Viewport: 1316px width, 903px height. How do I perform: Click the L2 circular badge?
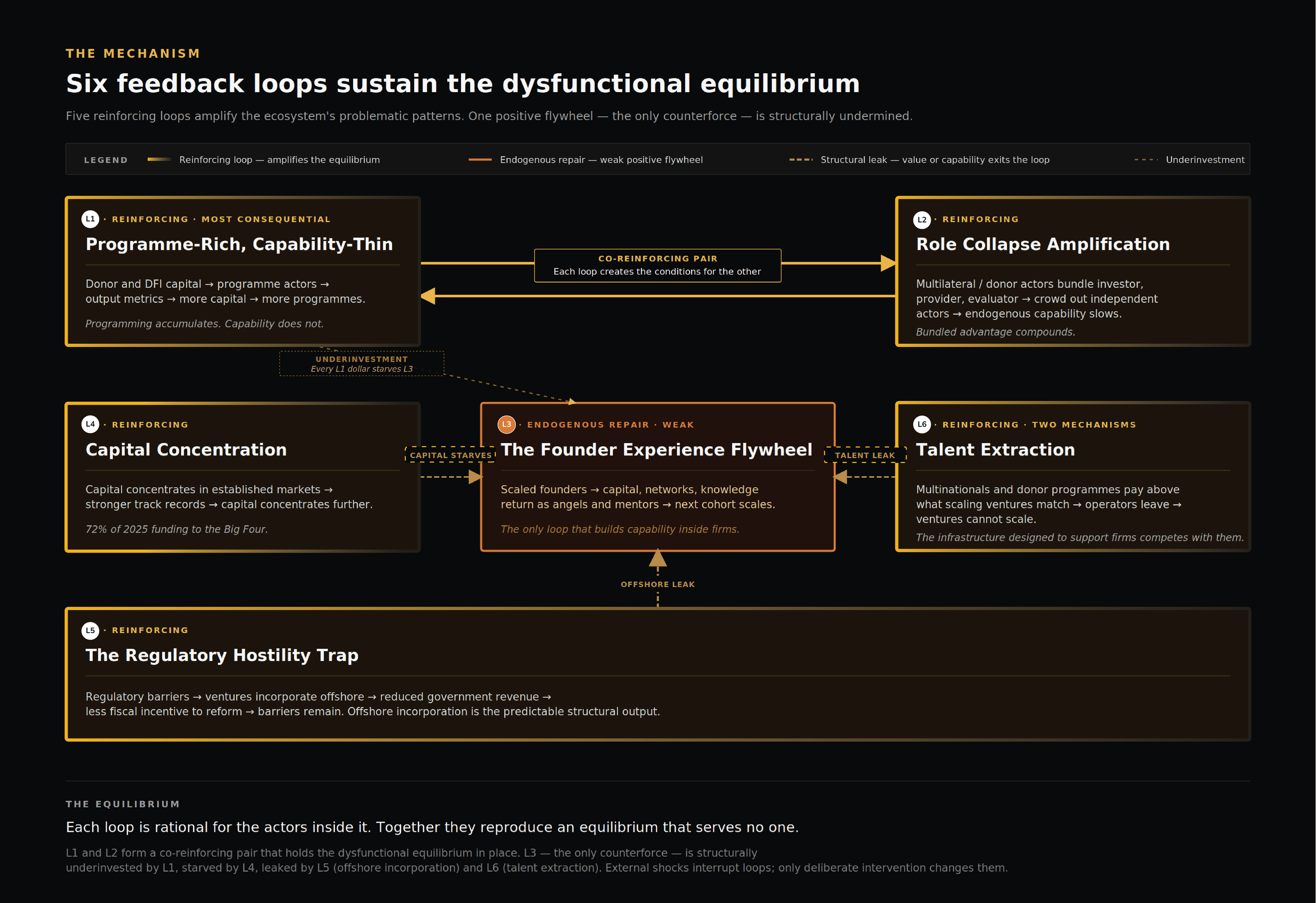tap(922, 219)
